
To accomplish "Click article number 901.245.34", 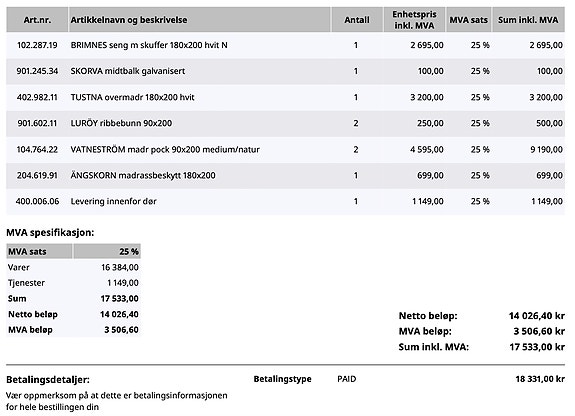I will 37,71.
